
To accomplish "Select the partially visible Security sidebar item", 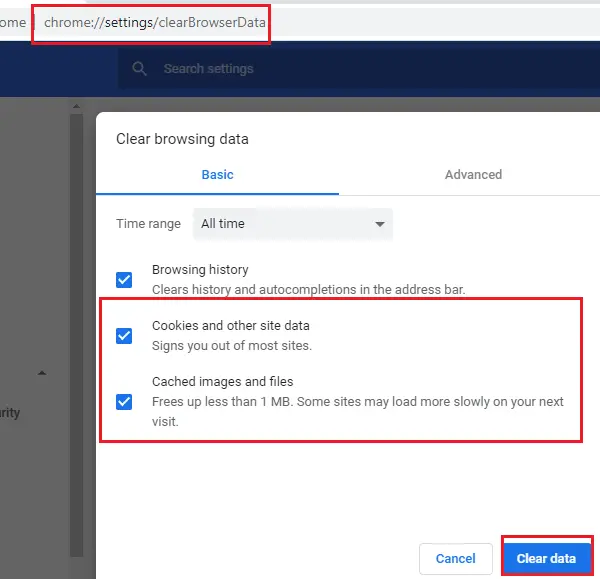I will coord(10,412).
